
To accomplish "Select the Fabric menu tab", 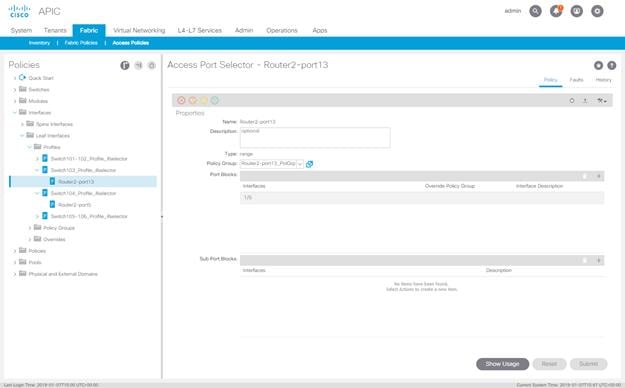I will click(89, 30).
